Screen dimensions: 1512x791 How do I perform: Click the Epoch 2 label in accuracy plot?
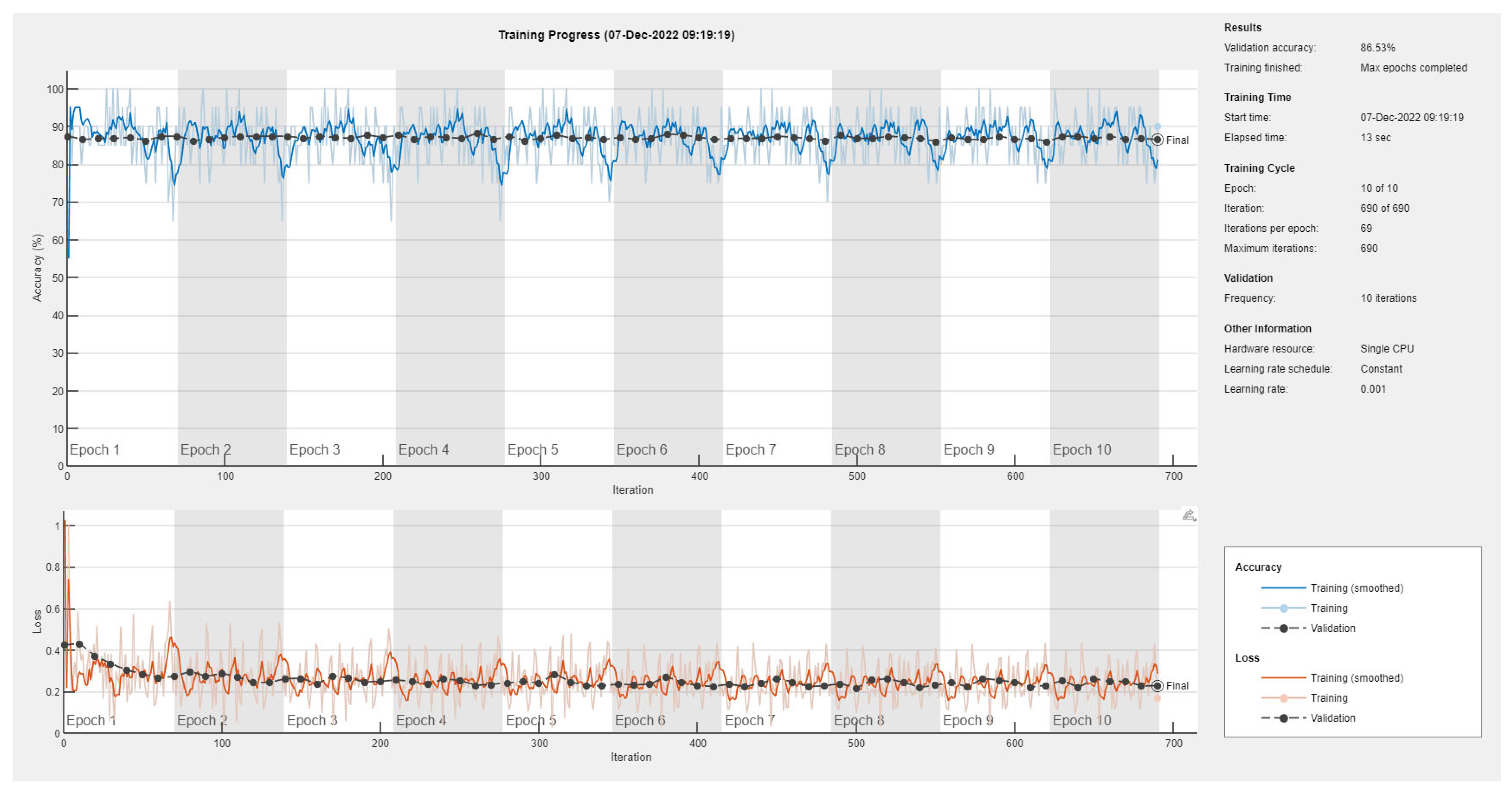[206, 450]
